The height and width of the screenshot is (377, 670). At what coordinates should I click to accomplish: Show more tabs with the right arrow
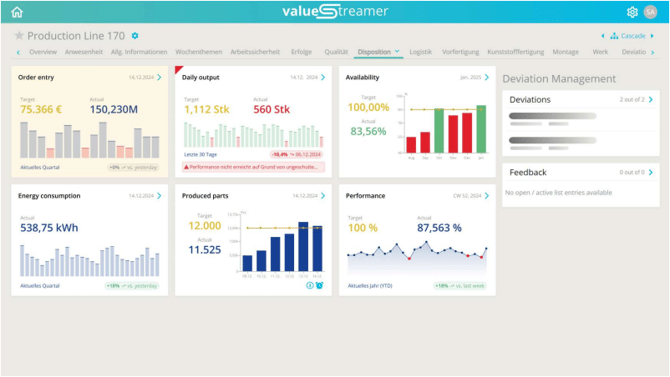pyautogui.click(x=652, y=52)
